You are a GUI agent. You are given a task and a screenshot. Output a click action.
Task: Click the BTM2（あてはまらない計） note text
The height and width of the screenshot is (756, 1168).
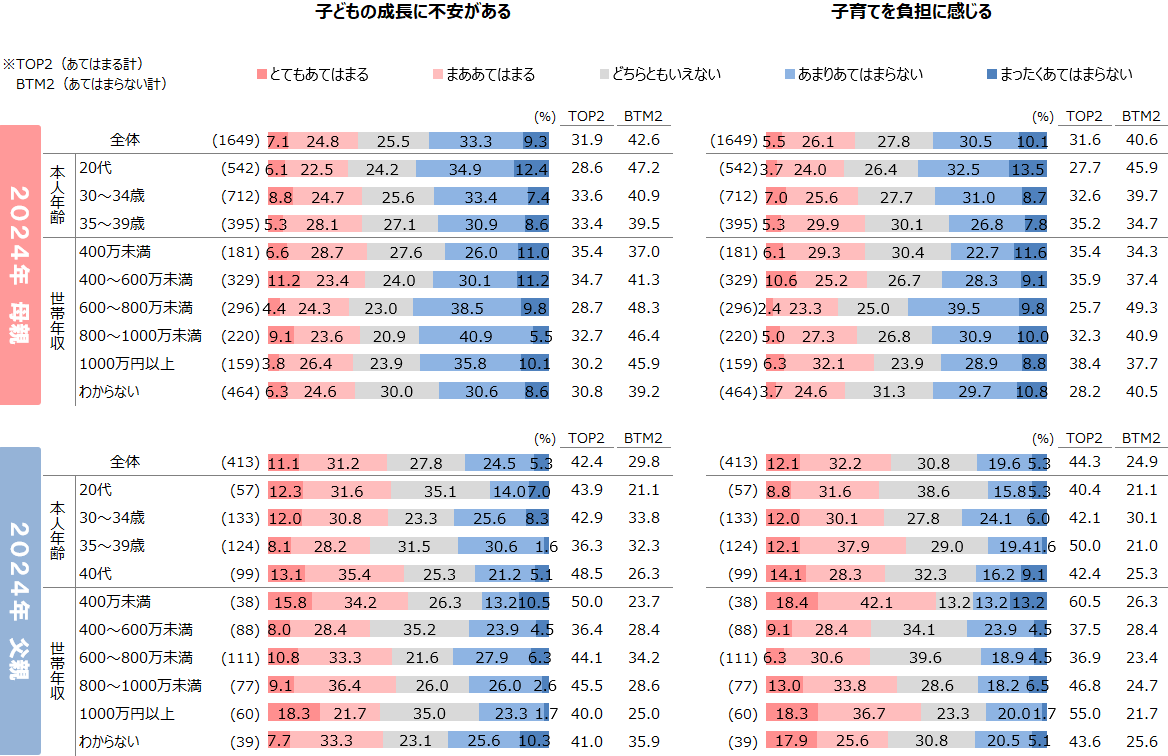click(x=91, y=84)
